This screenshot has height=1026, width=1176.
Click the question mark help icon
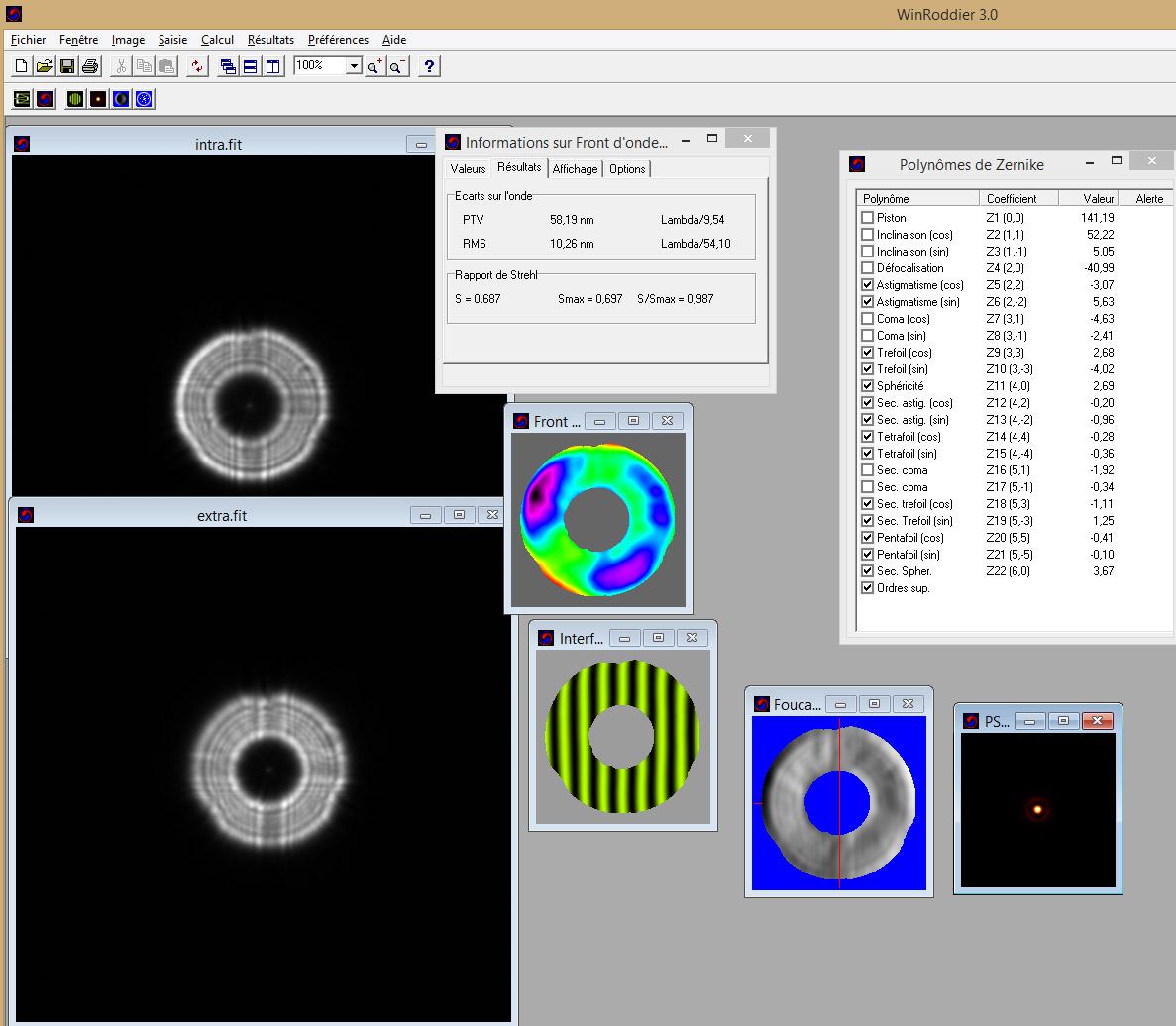click(428, 66)
